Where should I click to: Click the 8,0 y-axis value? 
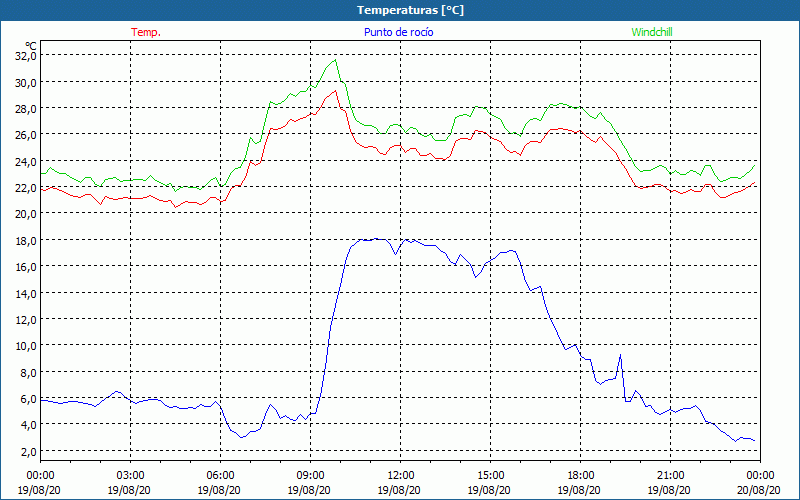coord(28,372)
